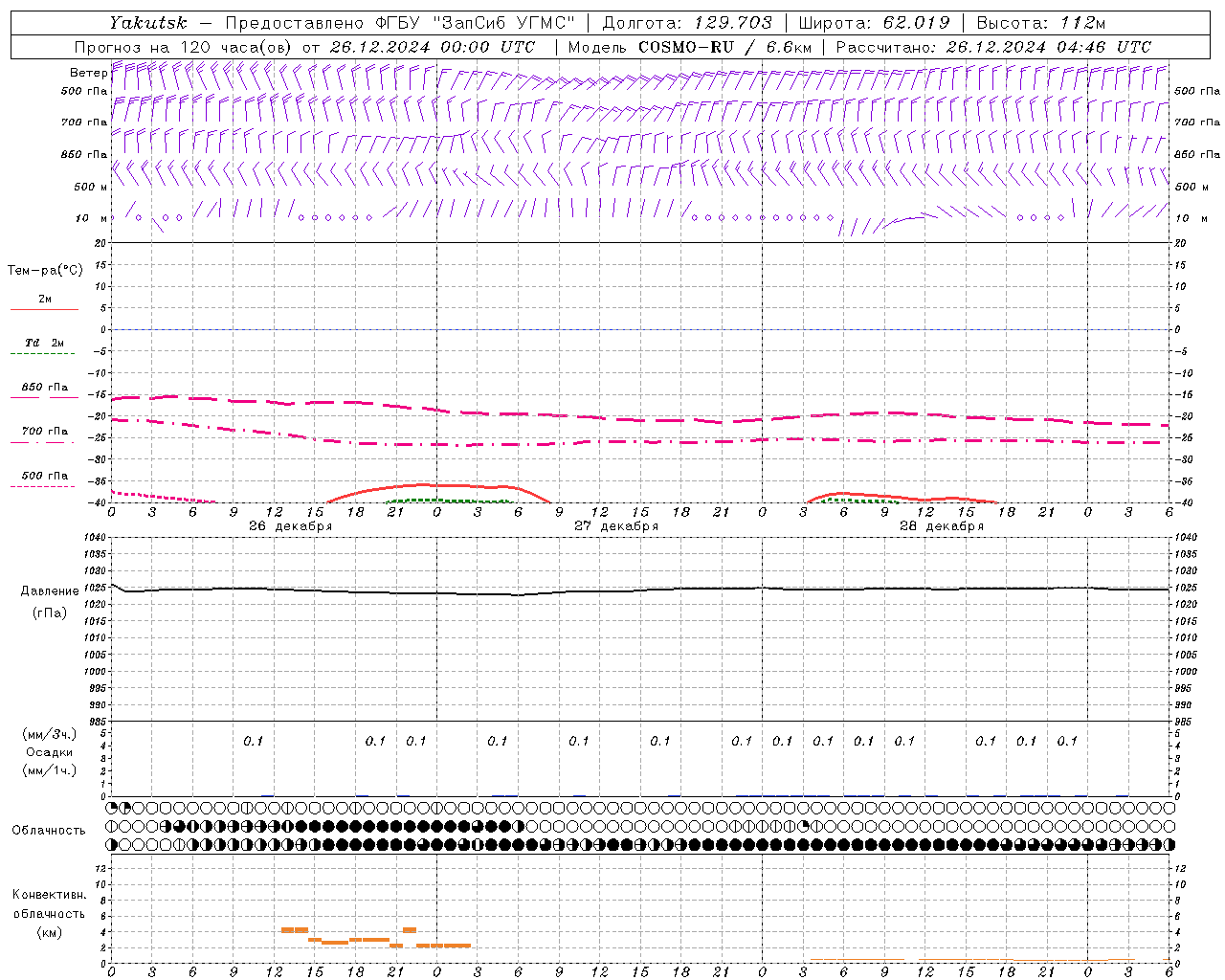Screen dimensions: 1225x980
Task: Click the 27 декабря date label
Action: (x=615, y=526)
